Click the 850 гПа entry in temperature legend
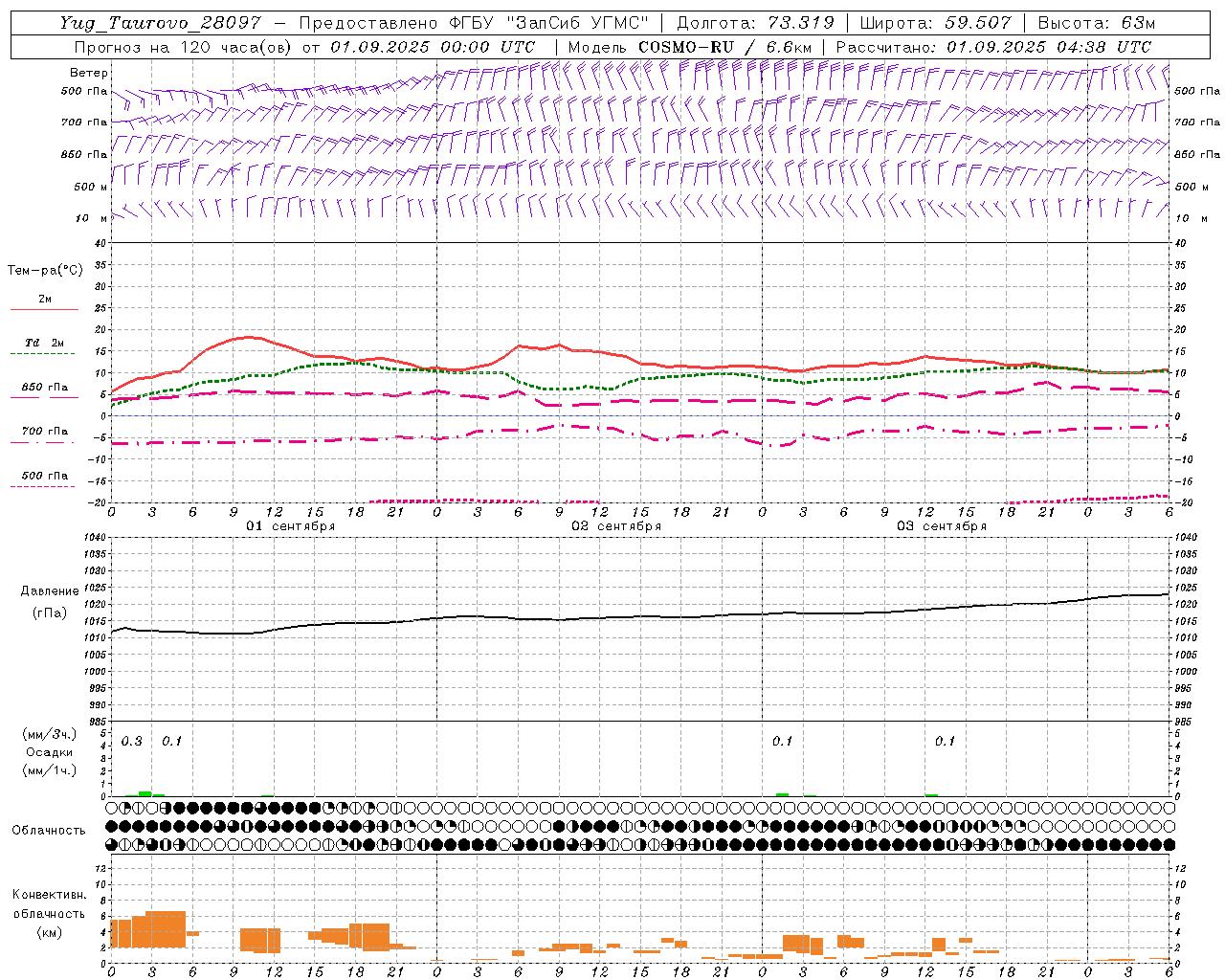The height and width of the screenshot is (980, 1225). [x=45, y=388]
